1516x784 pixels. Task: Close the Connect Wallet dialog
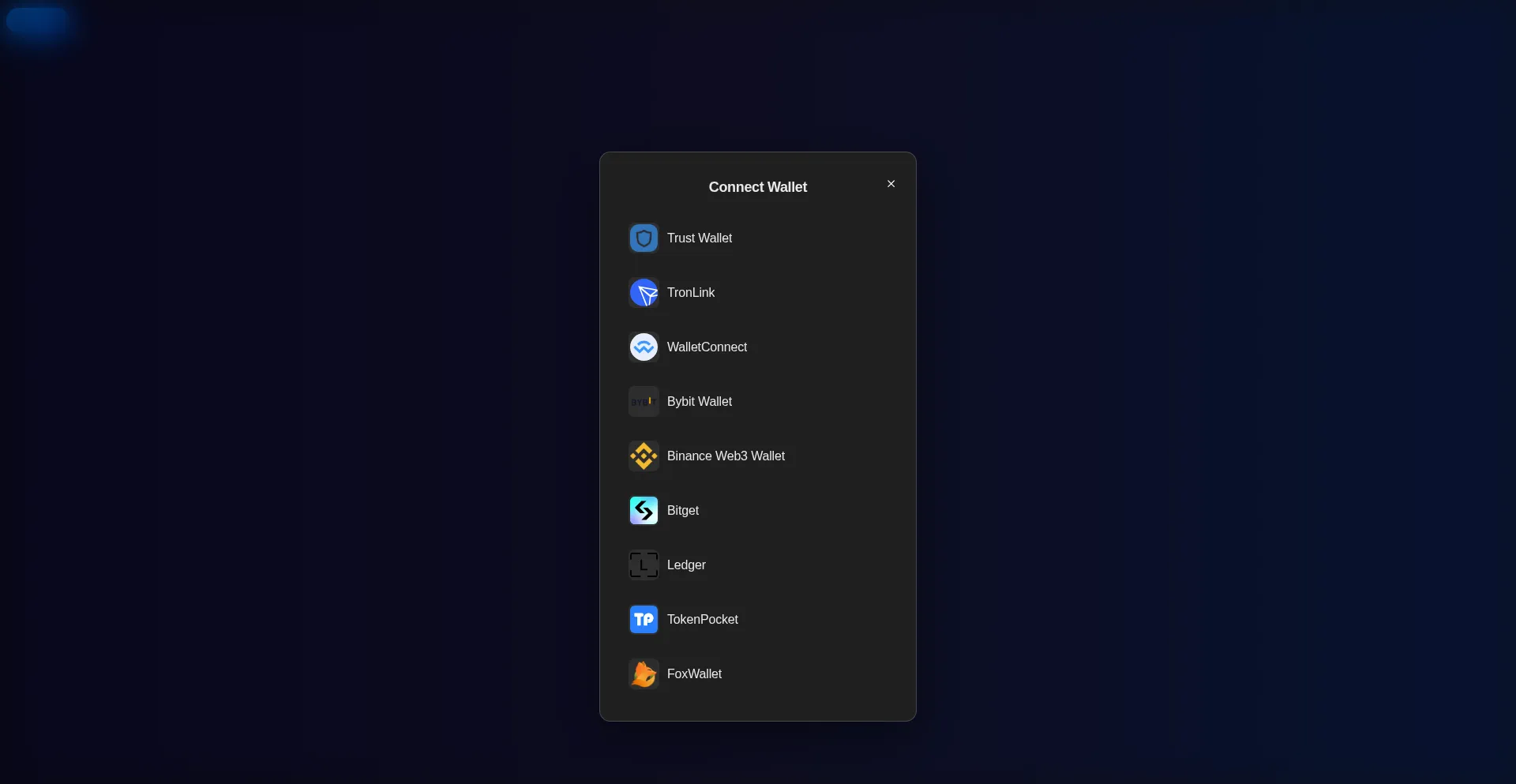tap(891, 184)
